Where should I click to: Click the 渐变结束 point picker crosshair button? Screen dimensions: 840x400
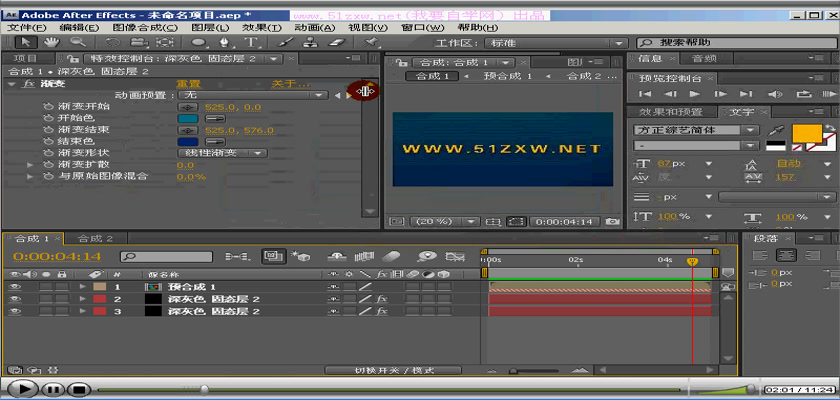click(187, 130)
